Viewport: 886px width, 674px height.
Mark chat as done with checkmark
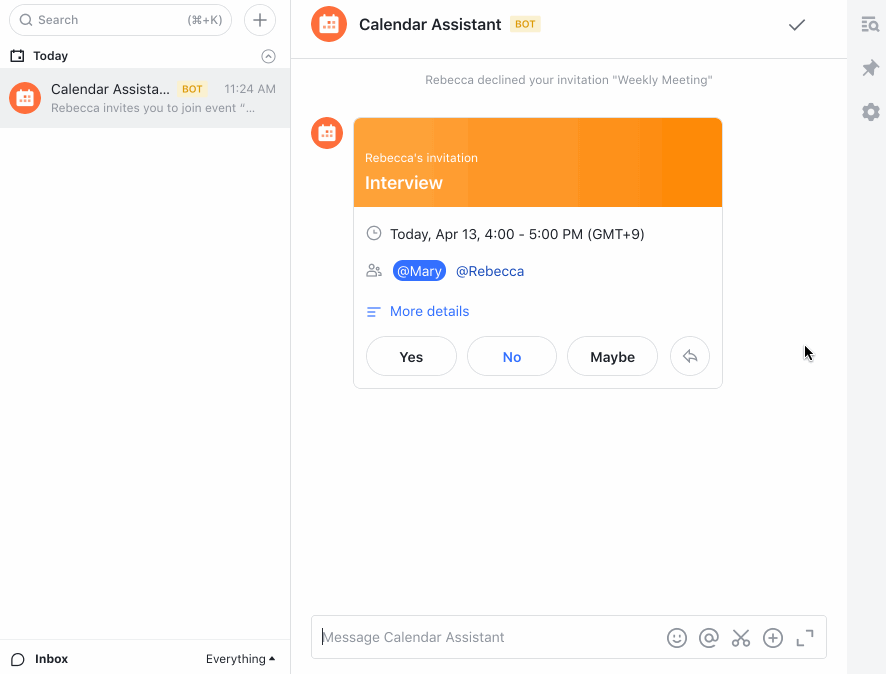(x=797, y=25)
